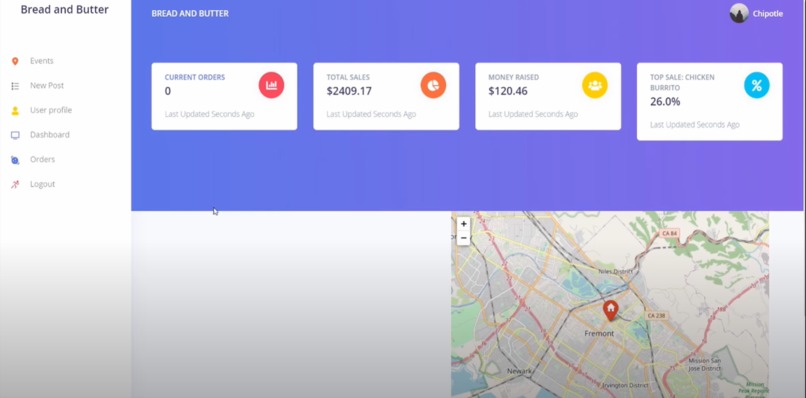Click the CA 238 highway badge on the map
Viewport: 806px width, 398px height.
[x=656, y=315]
